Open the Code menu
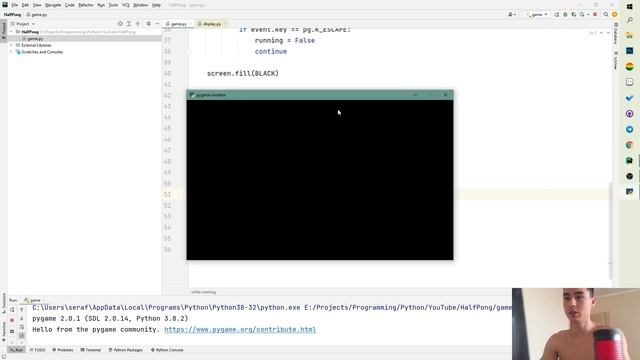Viewport: 640px width, 360px height. tap(70, 5)
